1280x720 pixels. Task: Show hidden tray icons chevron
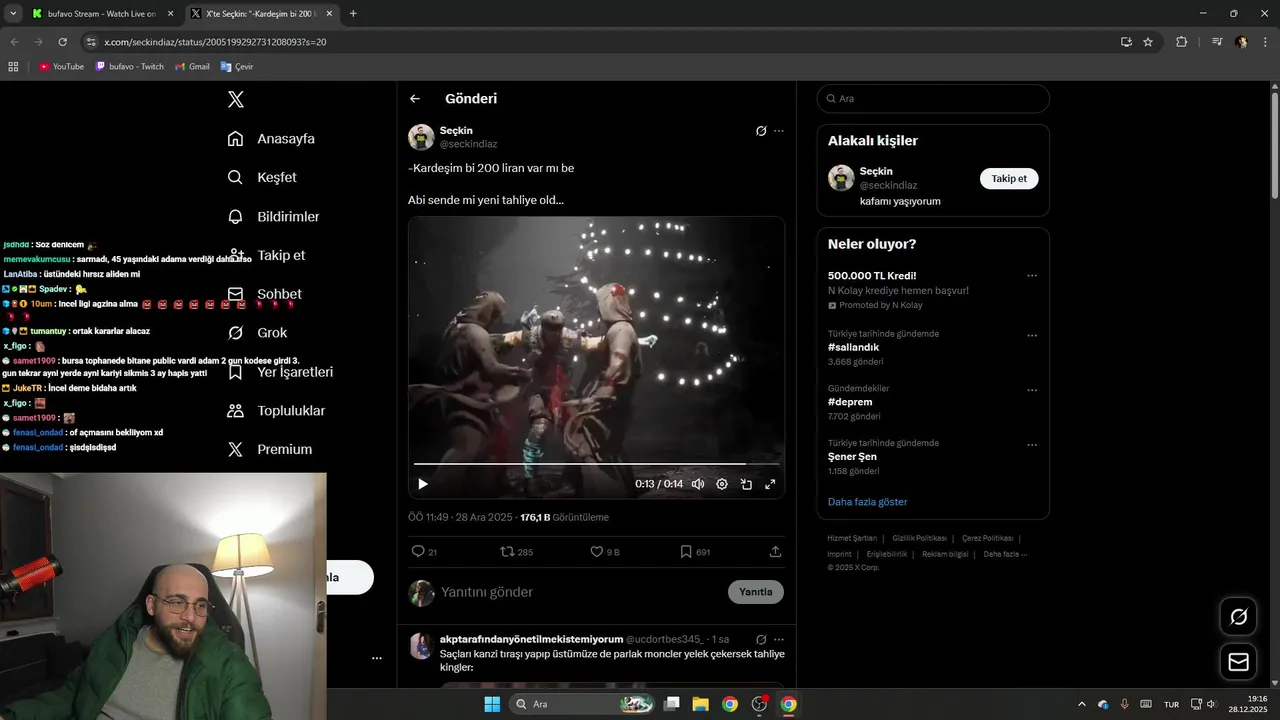pos(1081,704)
